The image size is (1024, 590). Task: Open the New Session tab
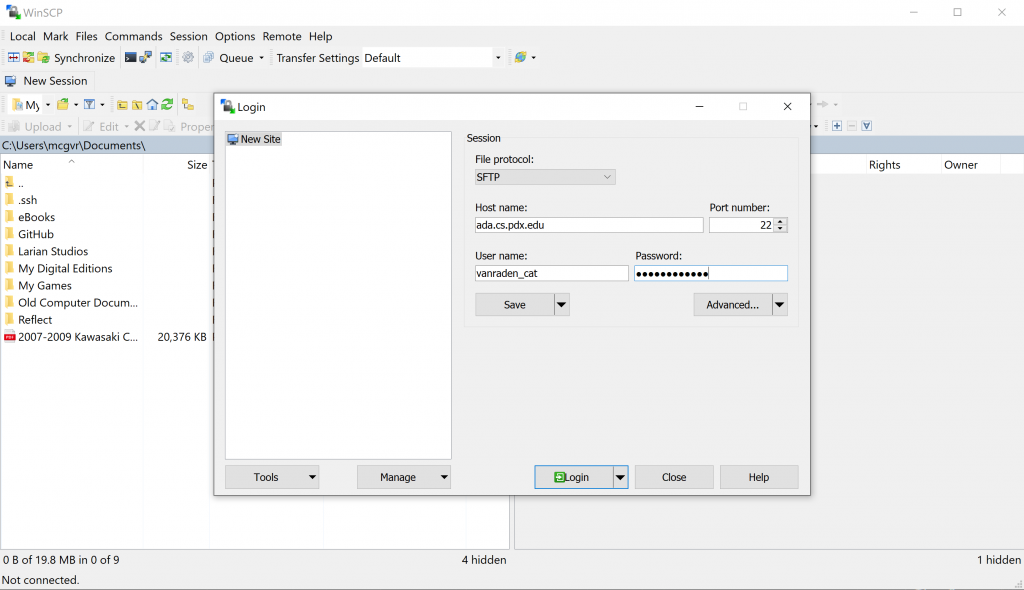click(x=46, y=81)
